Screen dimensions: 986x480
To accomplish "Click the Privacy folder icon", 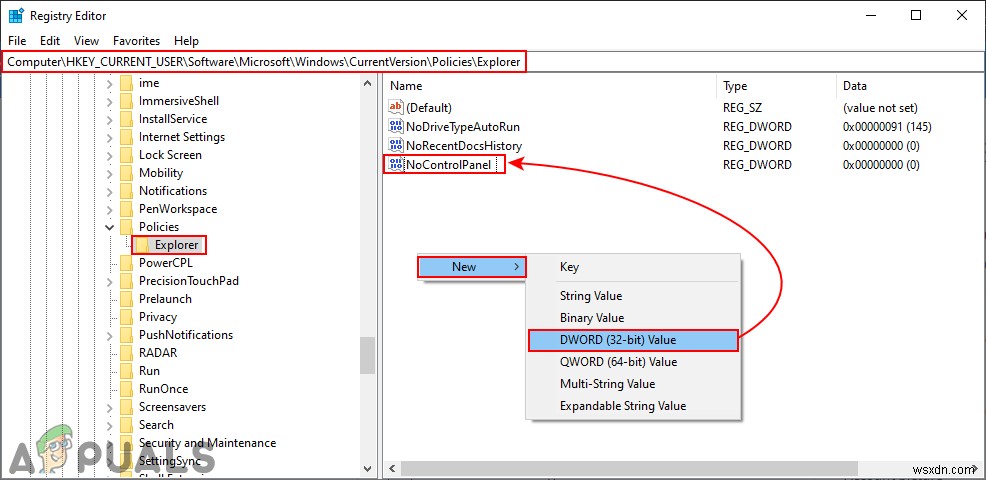I will (127, 317).
